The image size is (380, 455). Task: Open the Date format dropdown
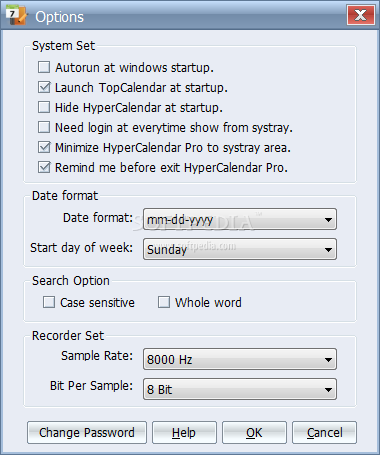point(240,219)
